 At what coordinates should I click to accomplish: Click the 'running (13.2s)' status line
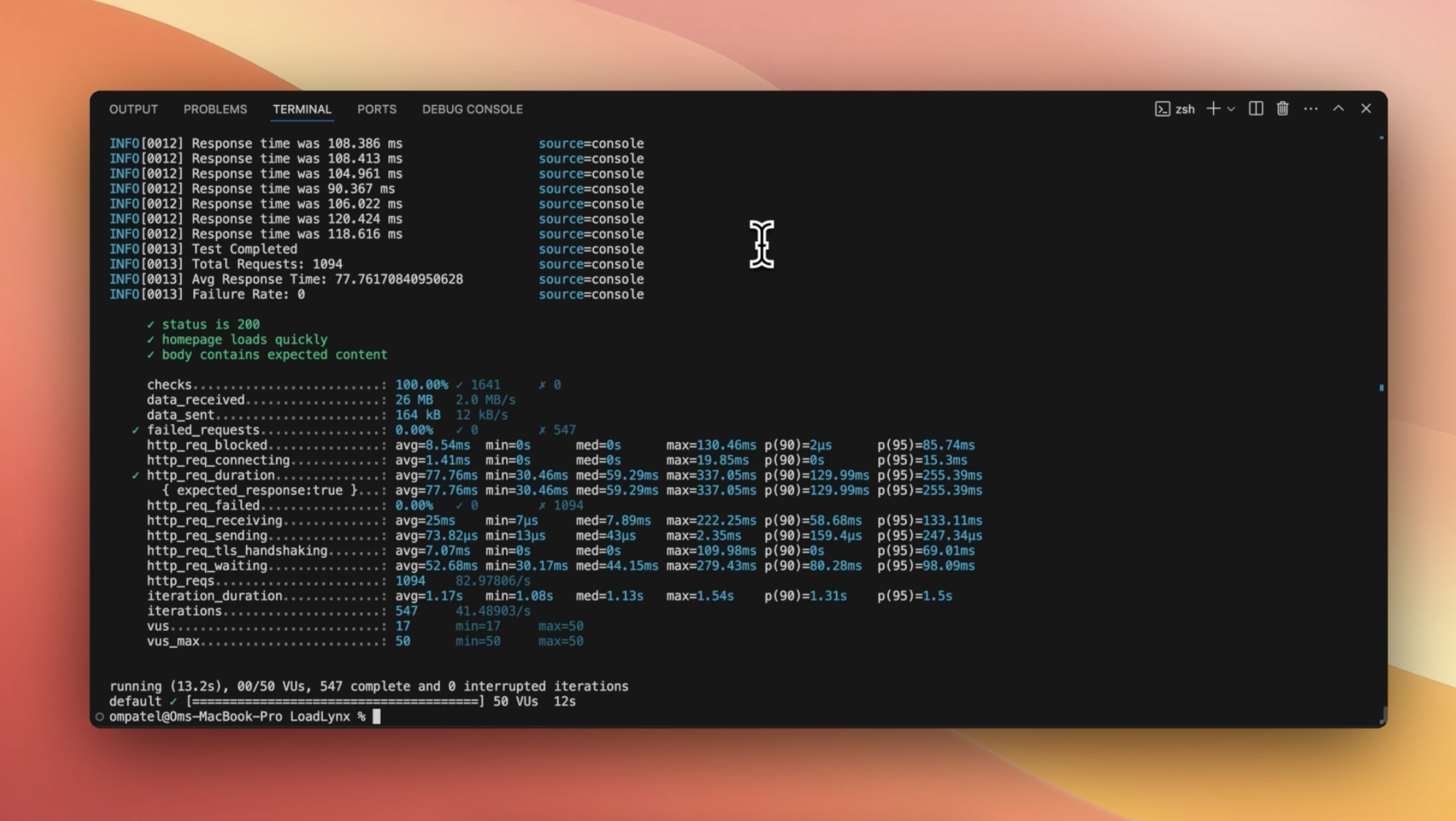coord(368,686)
